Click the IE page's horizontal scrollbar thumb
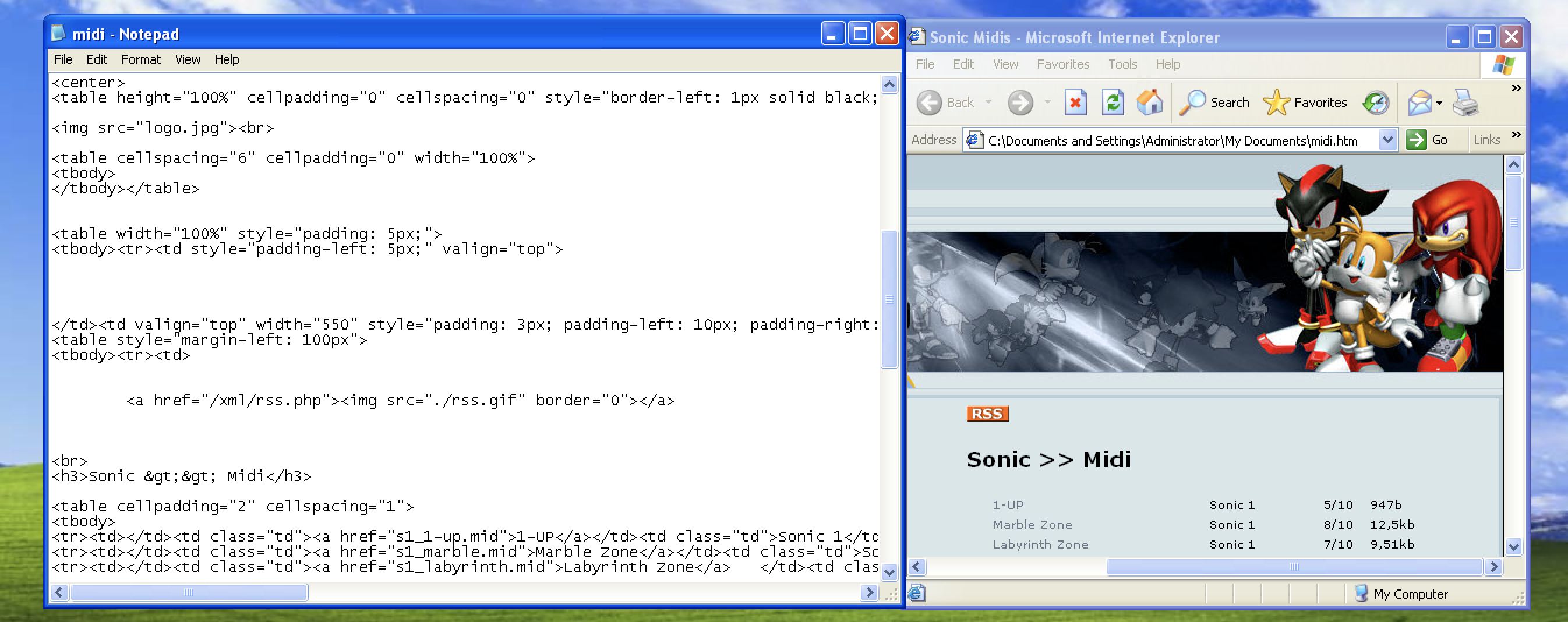Viewport: 1568px width, 622px height. point(1294,567)
